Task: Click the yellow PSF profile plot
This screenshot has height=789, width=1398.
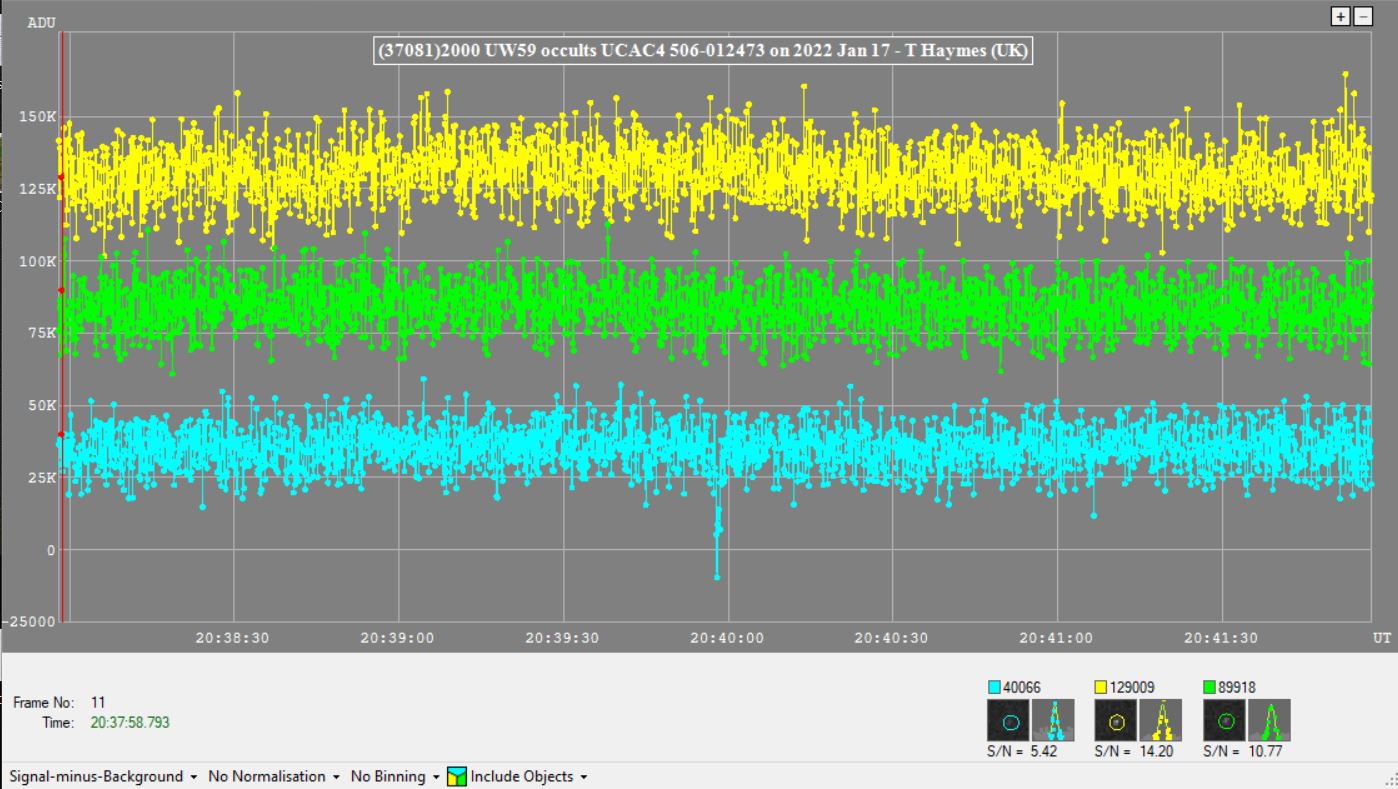Action: (x=1161, y=720)
